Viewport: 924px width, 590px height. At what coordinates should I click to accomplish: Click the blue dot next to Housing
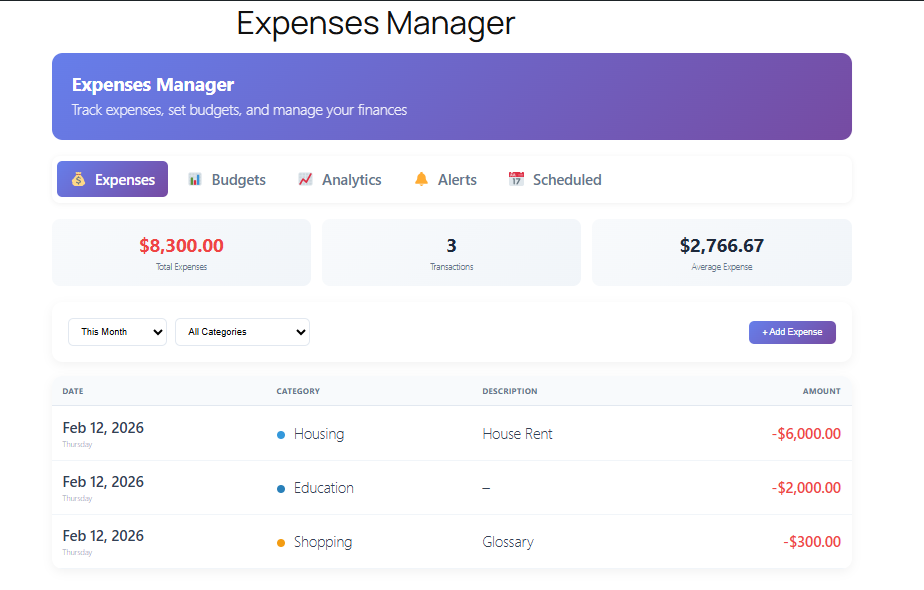coord(281,435)
